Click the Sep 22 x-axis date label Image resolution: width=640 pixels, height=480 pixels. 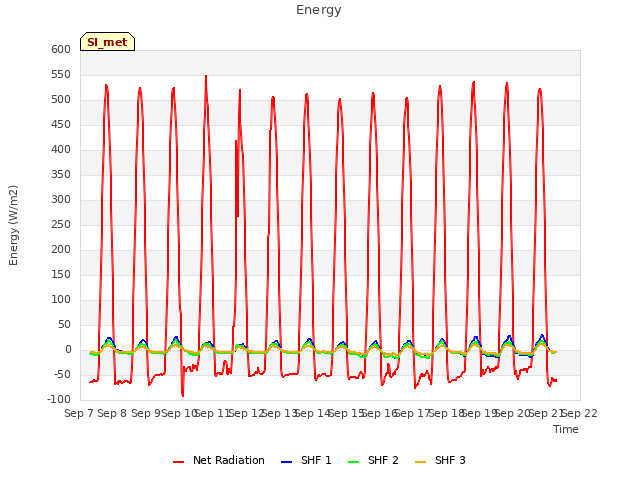coord(580,413)
